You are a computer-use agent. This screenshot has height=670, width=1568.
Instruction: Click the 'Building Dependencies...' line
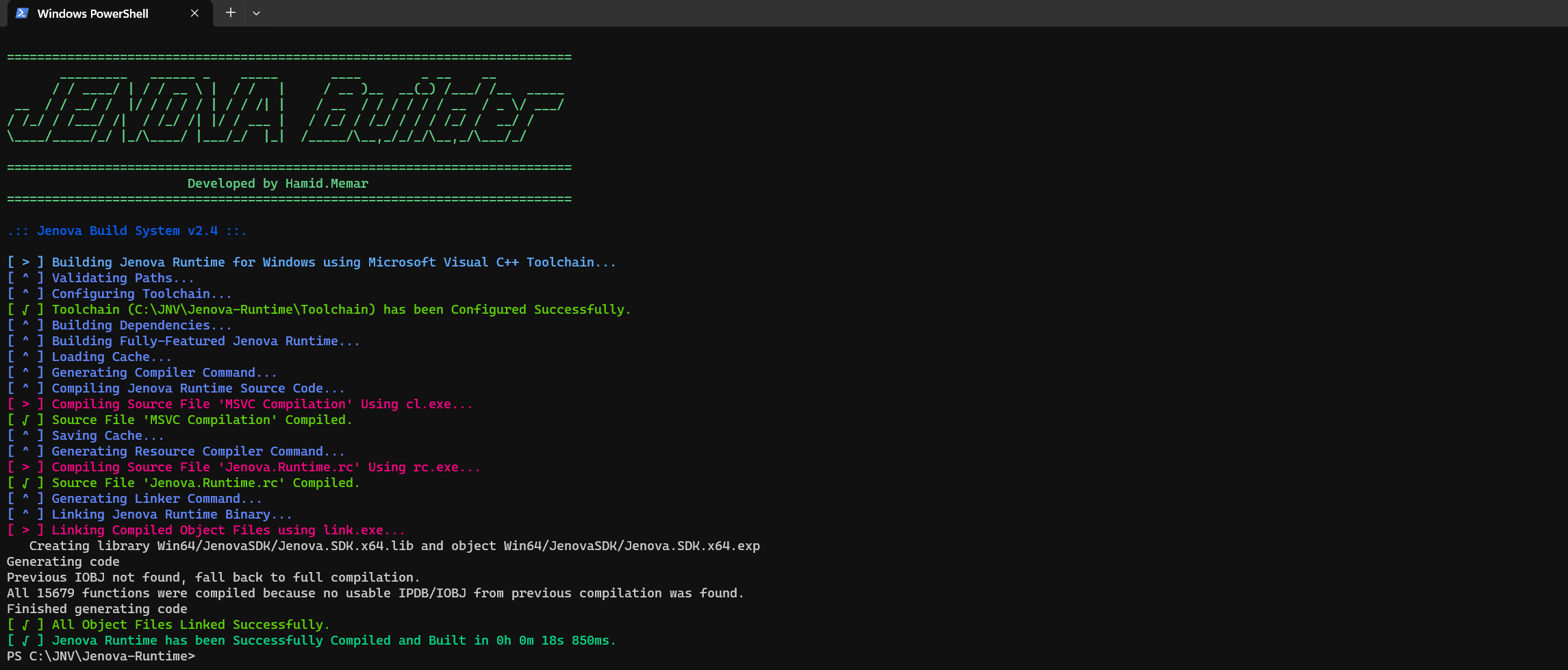pyautogui.click(x=120, y=325)
